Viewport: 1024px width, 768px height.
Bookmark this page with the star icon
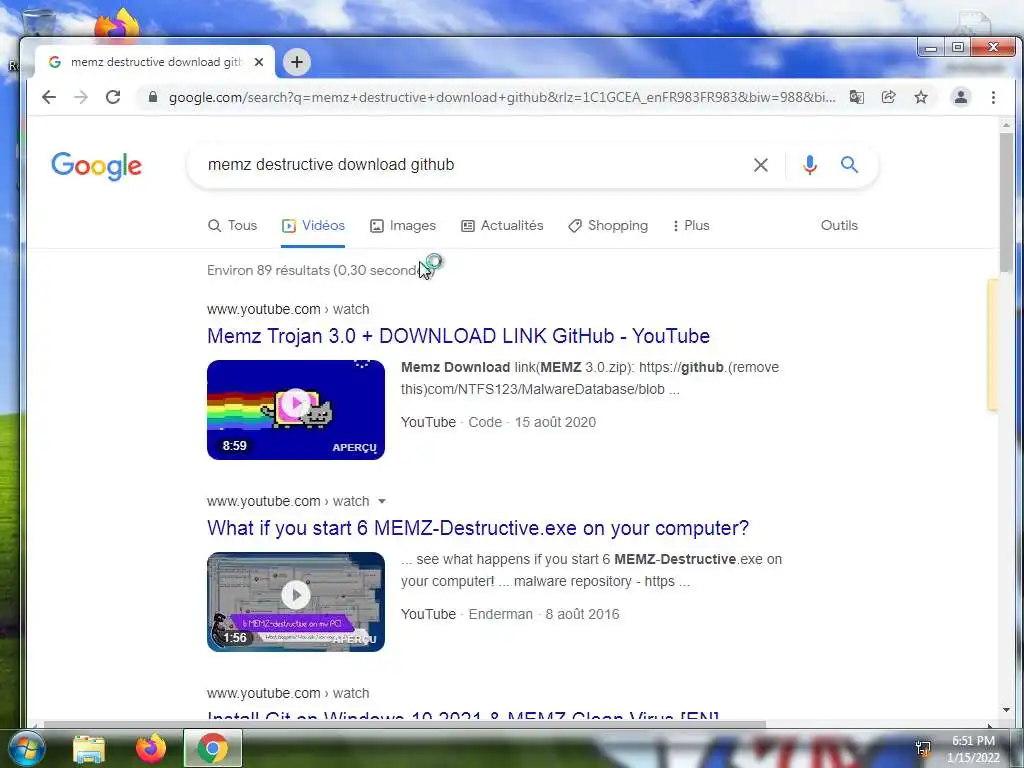tap(921, 97)
